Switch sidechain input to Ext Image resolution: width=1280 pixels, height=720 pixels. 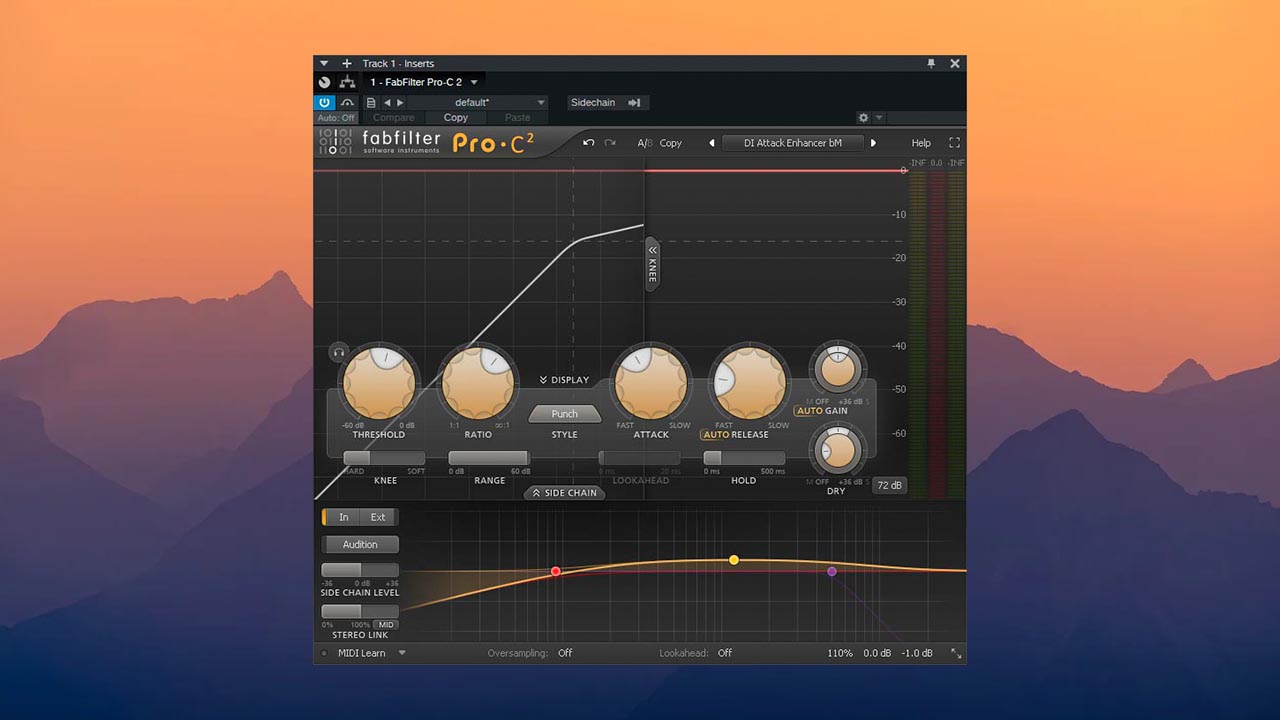[x=378, y=517]
